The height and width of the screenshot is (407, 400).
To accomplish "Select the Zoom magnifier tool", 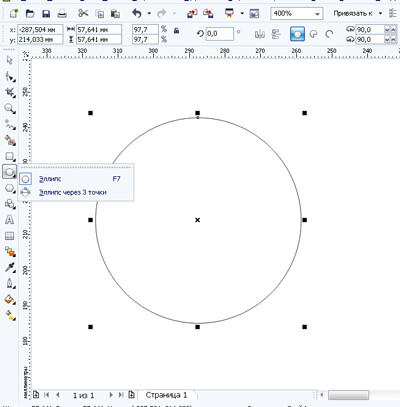I will coord(10,108).
